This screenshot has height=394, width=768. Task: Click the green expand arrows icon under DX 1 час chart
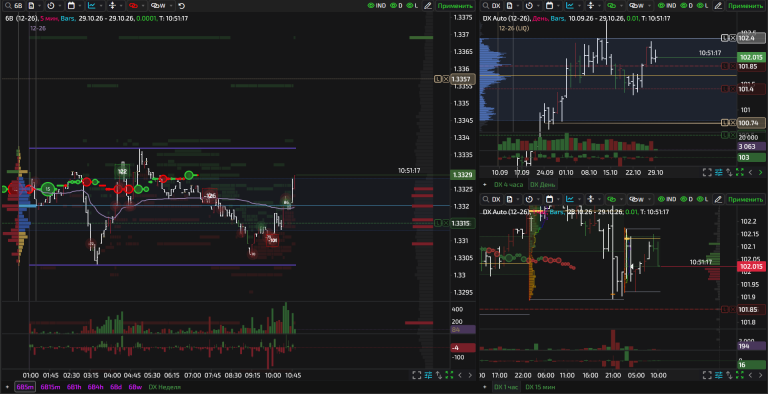[x=740, y=375]
